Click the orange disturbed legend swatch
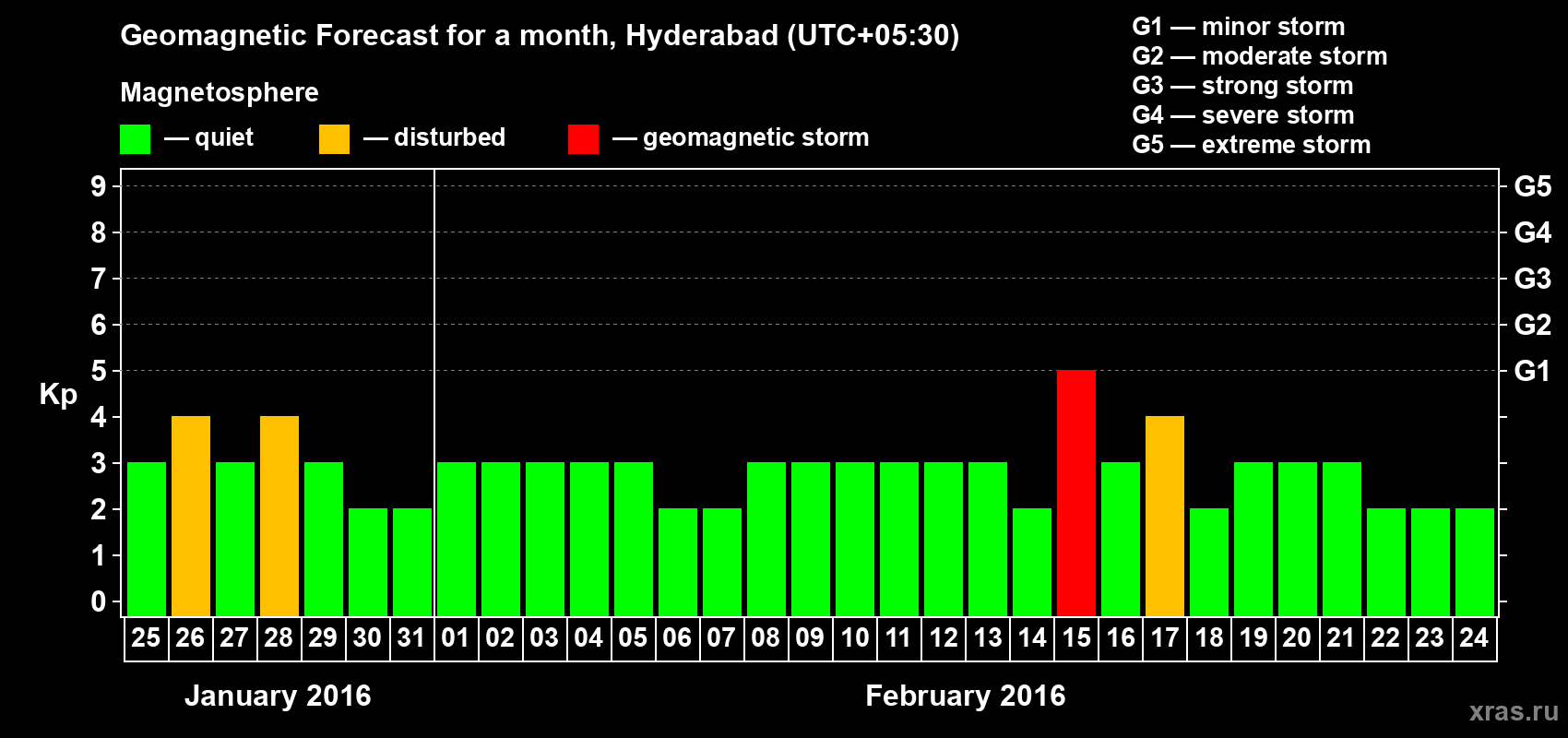The width and height of the screenshot is (1568, 738). coord(334,139)
